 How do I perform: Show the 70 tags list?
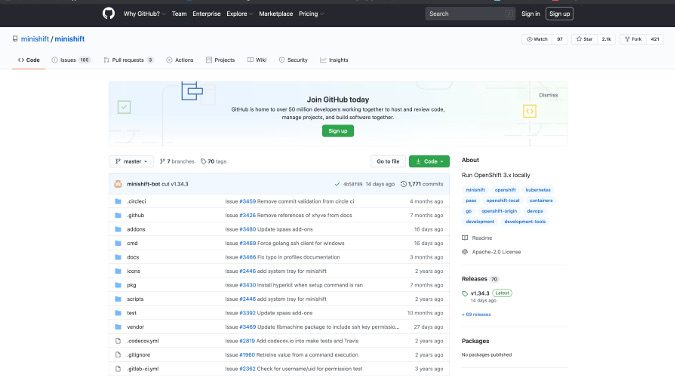point(214,161)
